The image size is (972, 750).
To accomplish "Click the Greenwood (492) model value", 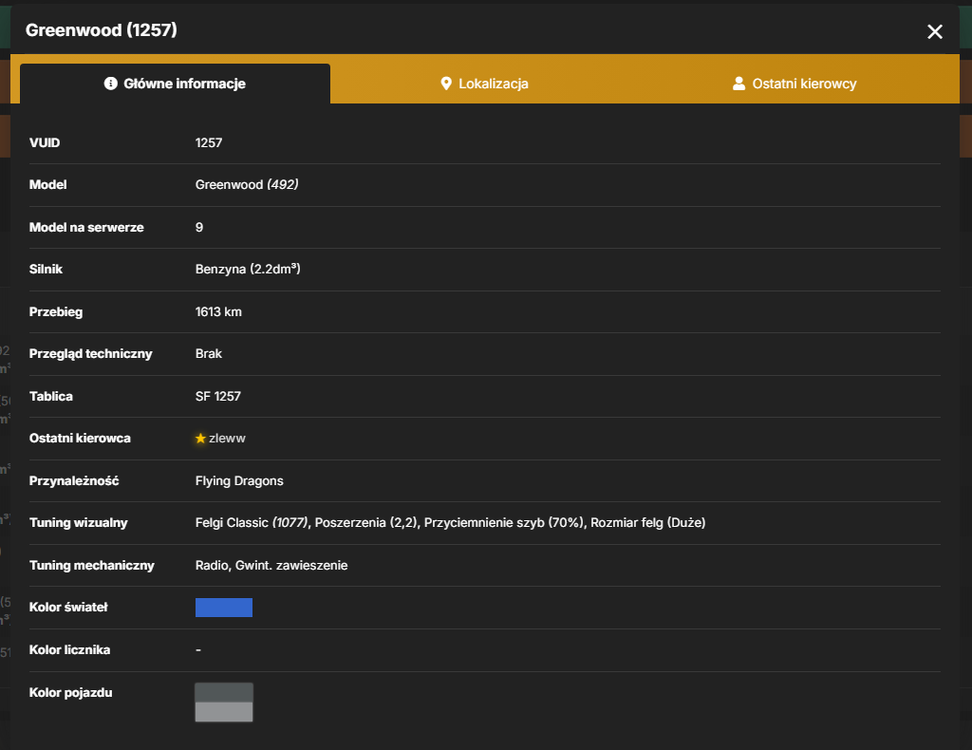I will pyautogui.click(x=247, y=185).
